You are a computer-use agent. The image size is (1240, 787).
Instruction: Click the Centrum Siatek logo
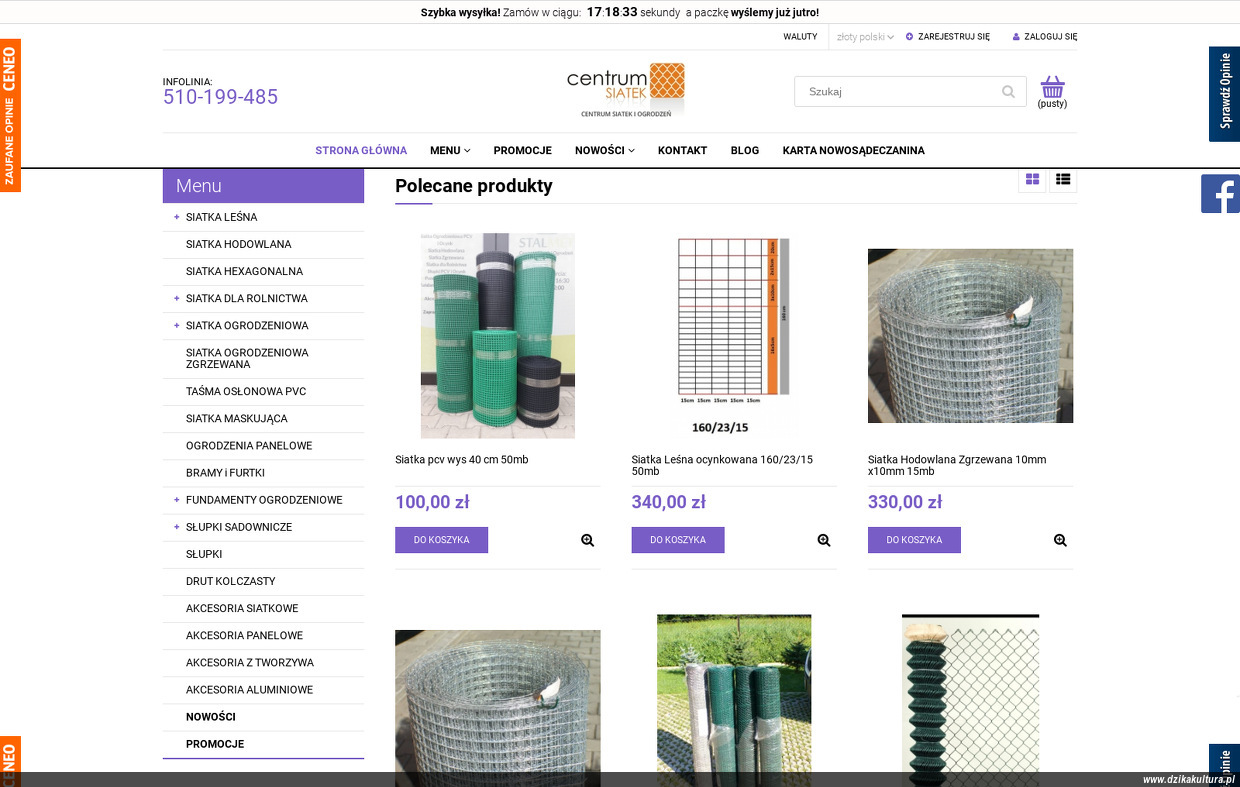pyautogui.click(x=626, y=90)
